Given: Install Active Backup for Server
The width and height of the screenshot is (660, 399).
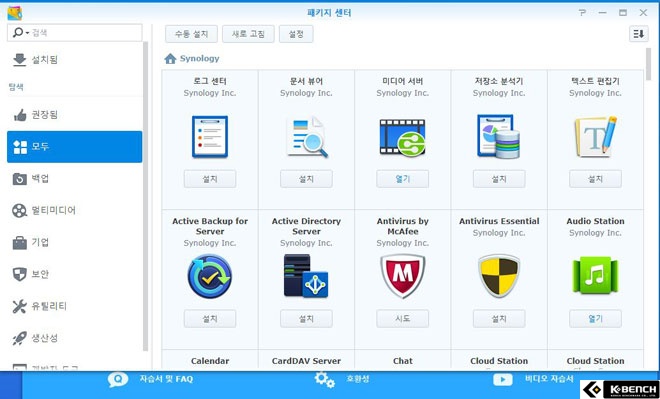Looking at the screenshot, I should pos(210,319).
